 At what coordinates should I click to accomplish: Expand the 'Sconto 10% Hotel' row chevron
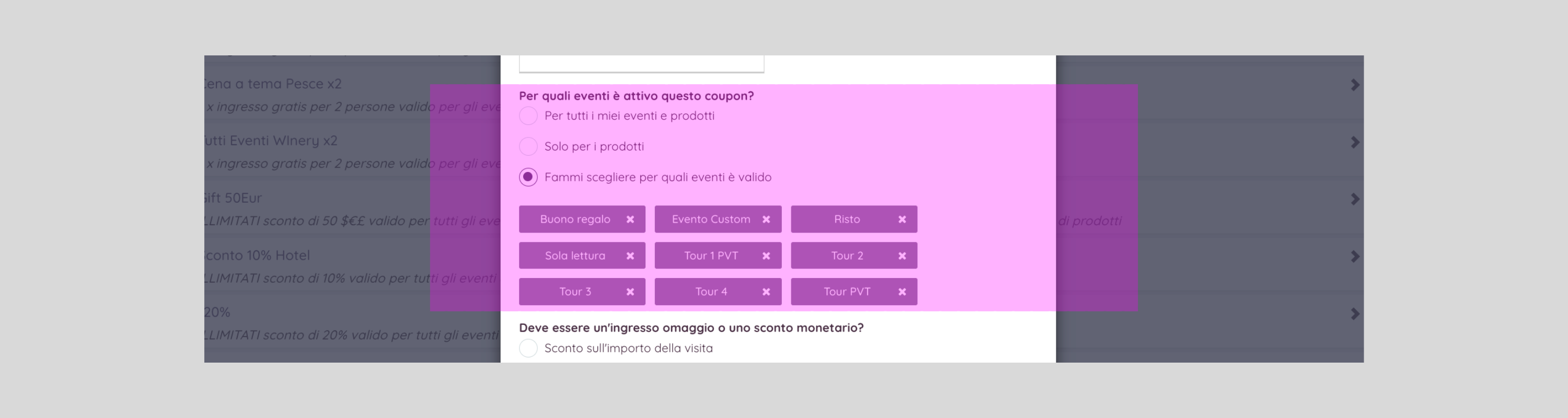coord(1354,257)
